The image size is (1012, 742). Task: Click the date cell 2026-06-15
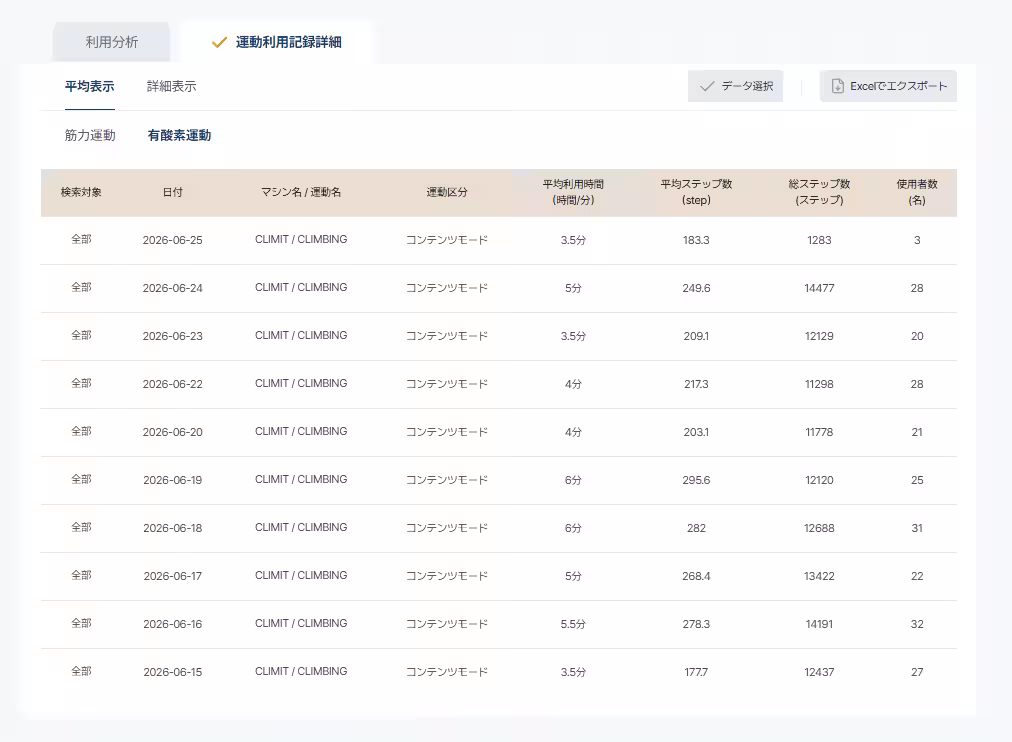coord(172,672)
